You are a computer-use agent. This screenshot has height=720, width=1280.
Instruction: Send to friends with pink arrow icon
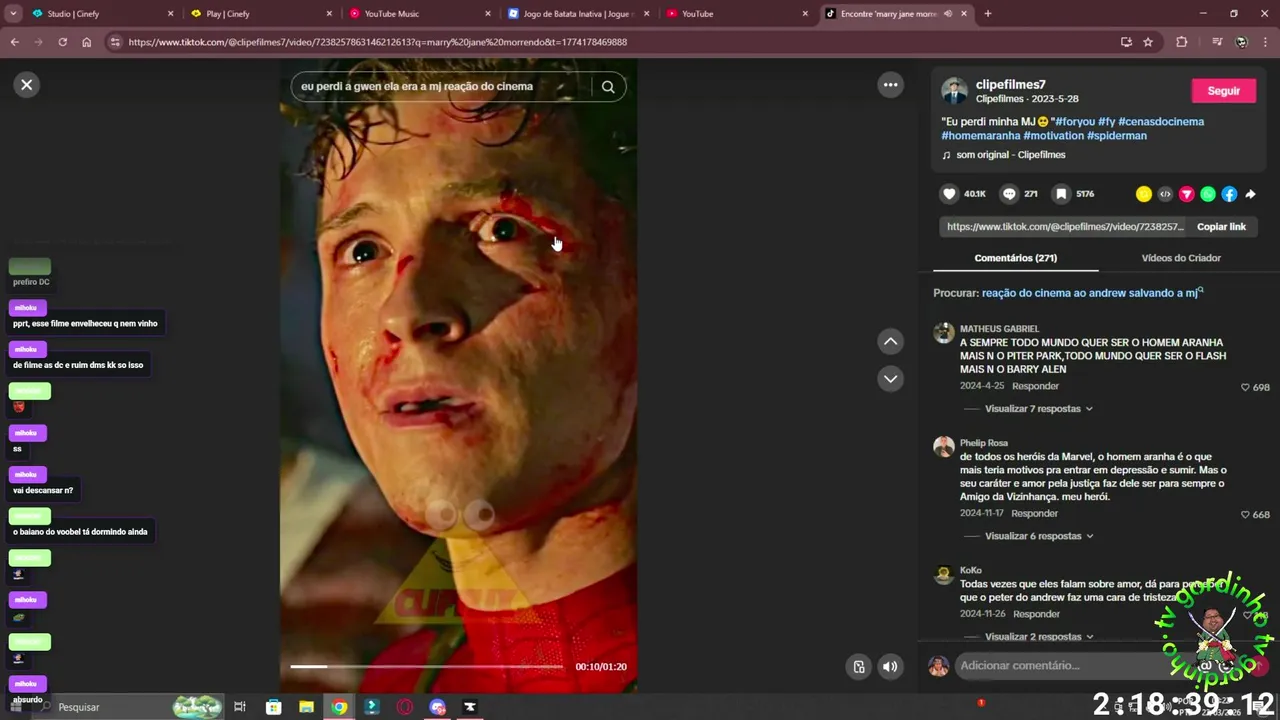[1187, 194]
